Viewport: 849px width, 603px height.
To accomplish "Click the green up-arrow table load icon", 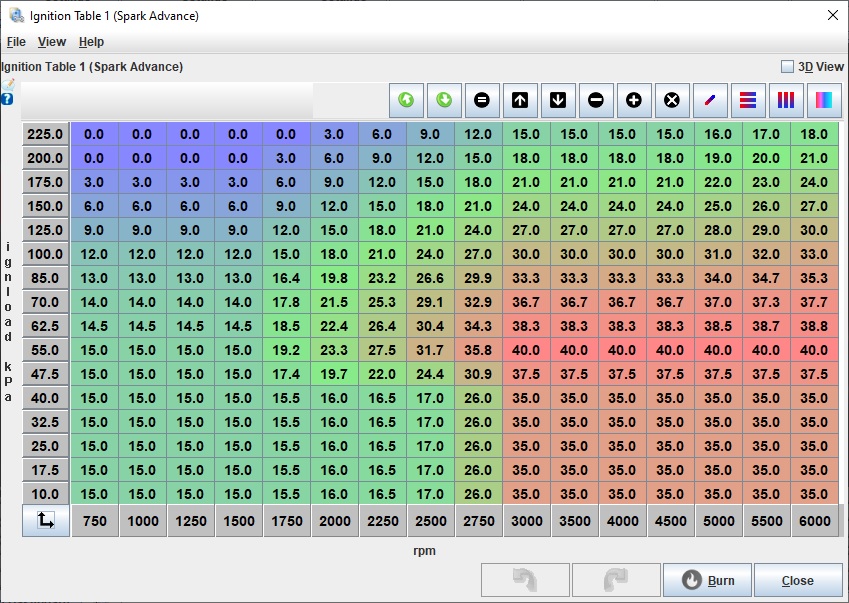I will 406,100.
